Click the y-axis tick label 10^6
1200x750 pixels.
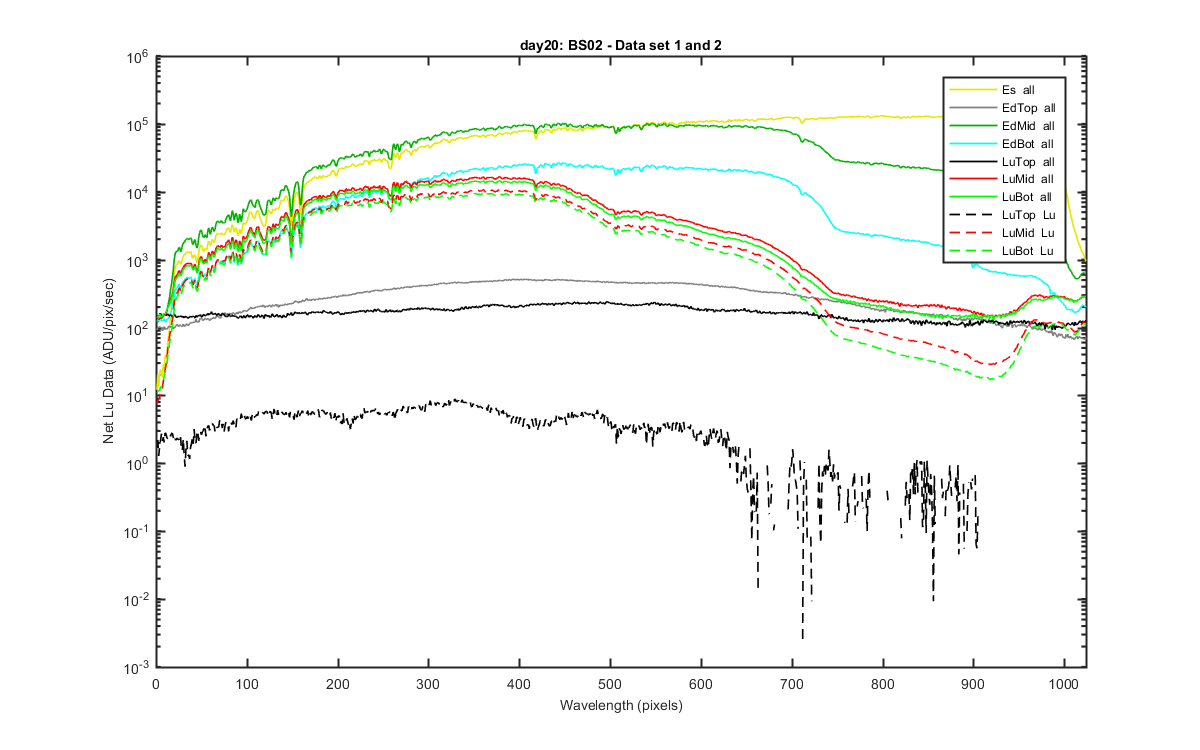click(138, 56)
